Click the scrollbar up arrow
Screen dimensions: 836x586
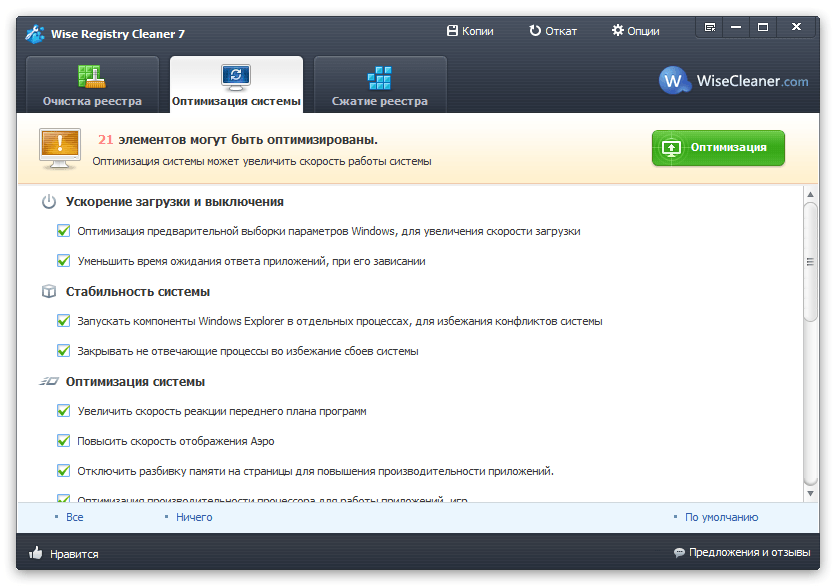click(x=810, y=195)
